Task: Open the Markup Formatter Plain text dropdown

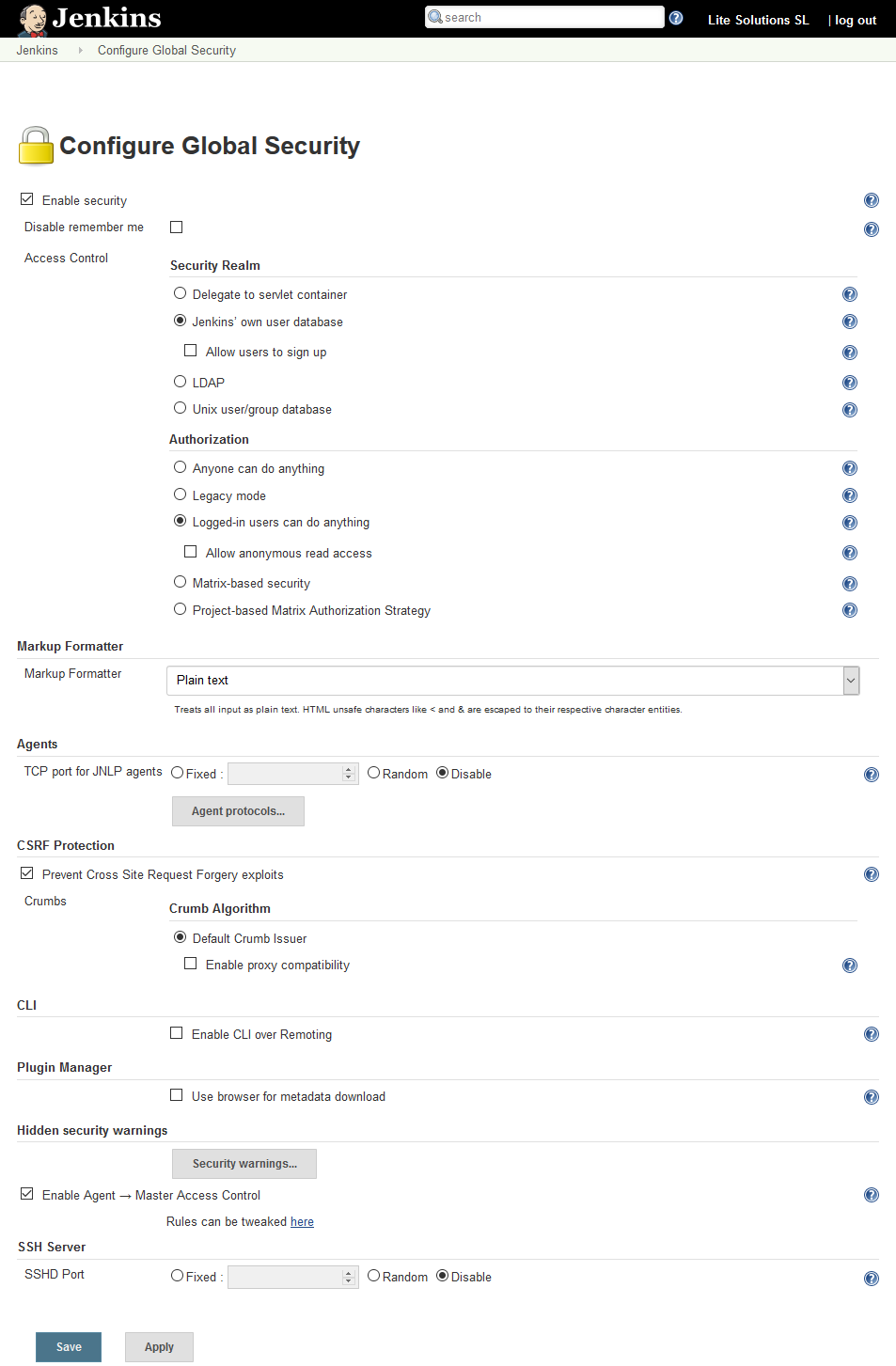Action: [512, 681]
